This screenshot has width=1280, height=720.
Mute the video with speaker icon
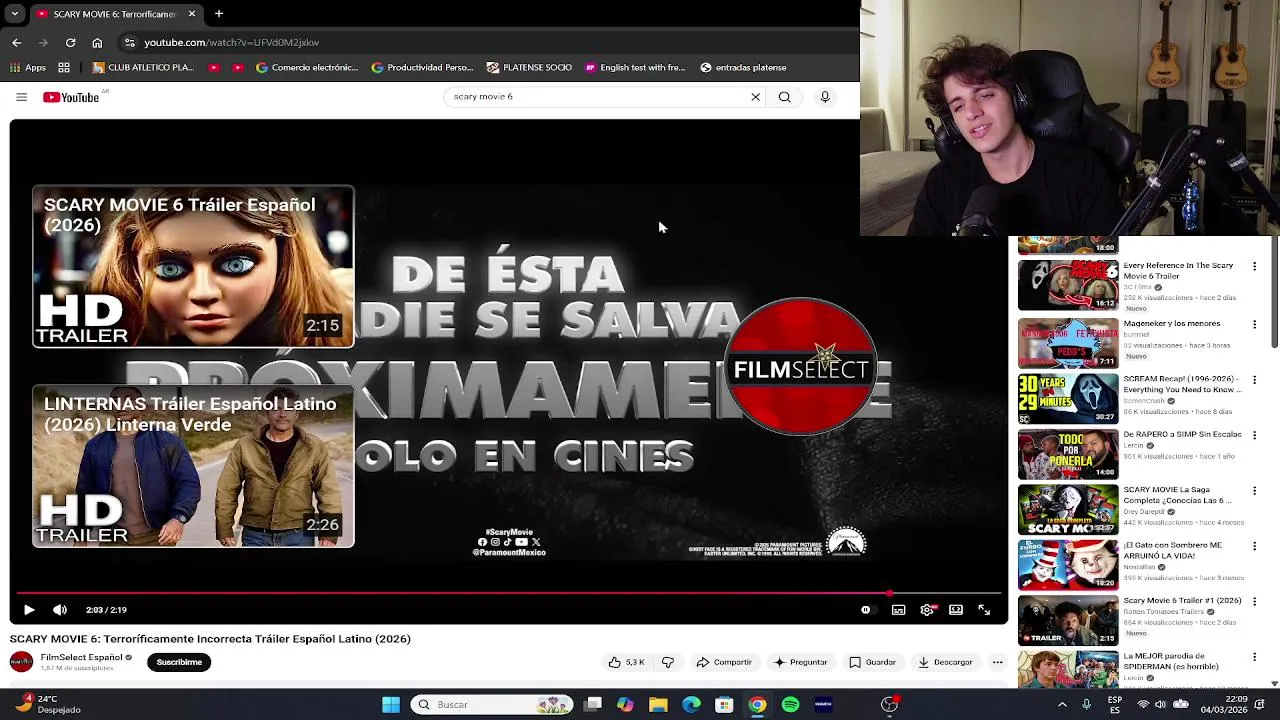(60, 610)
